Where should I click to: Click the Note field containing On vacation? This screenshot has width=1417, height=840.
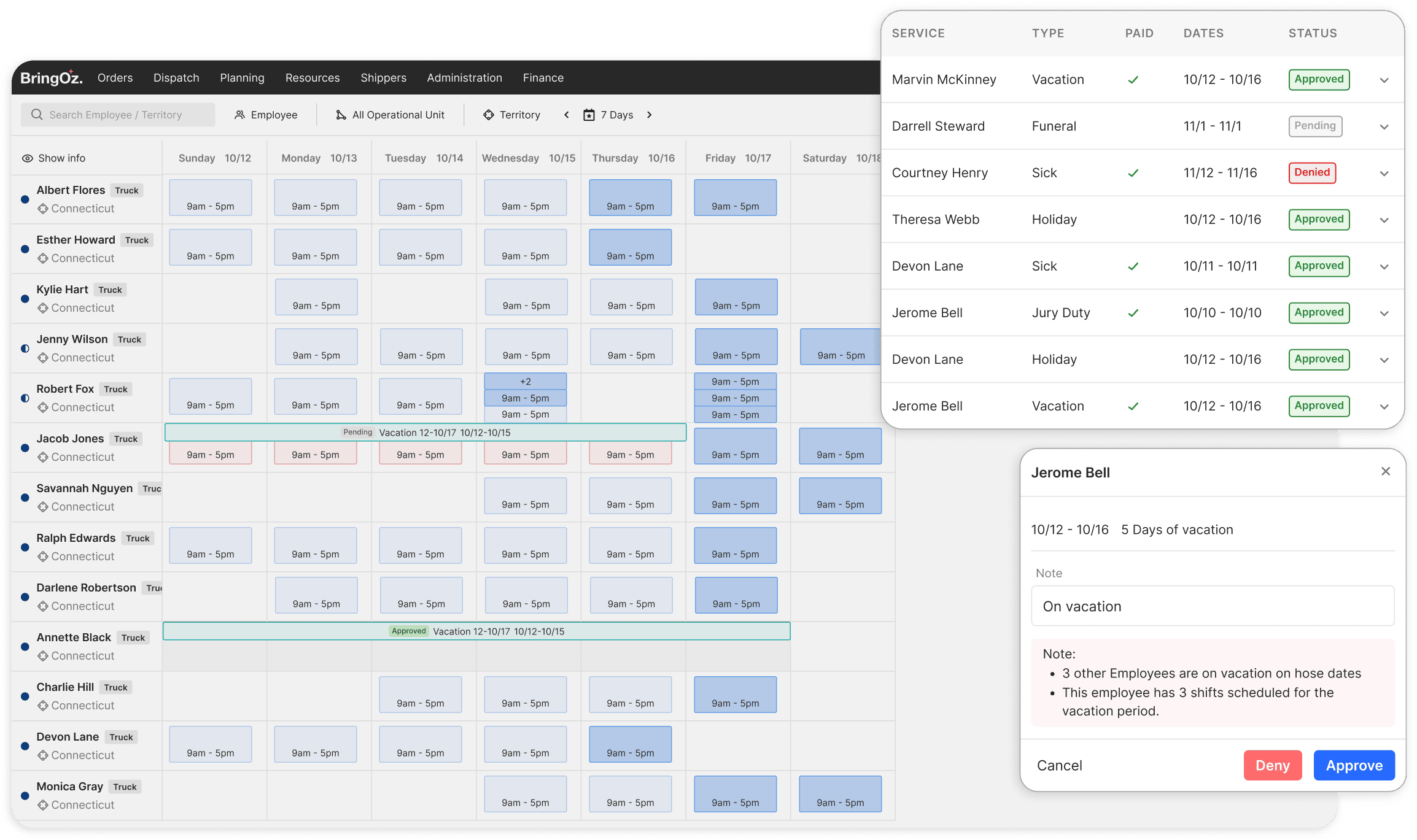pyautogui.click(x=1213, y=606)
